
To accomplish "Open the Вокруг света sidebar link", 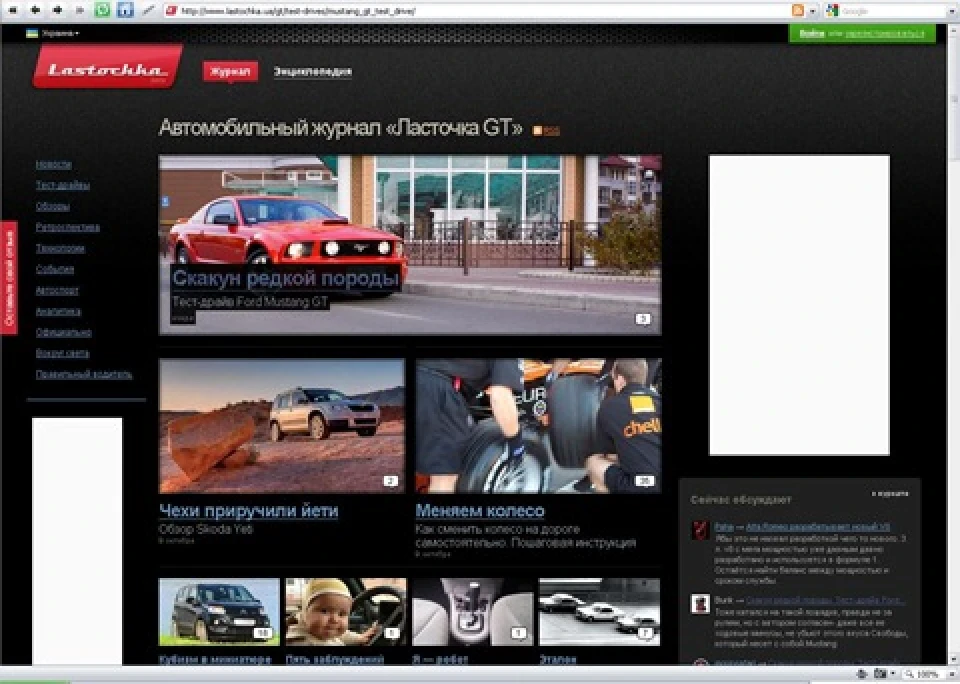I will coord(62,353).
